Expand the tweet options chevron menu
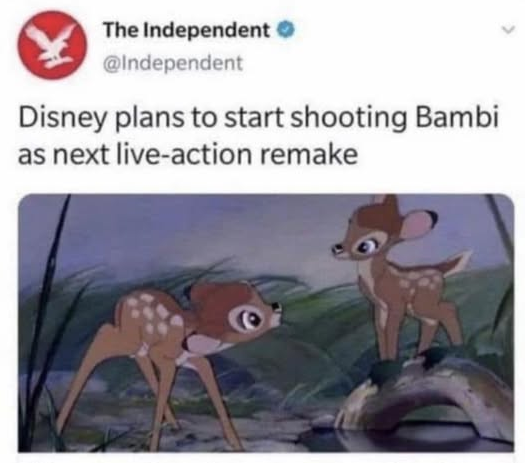525x463 pixels. coord(509,30)
